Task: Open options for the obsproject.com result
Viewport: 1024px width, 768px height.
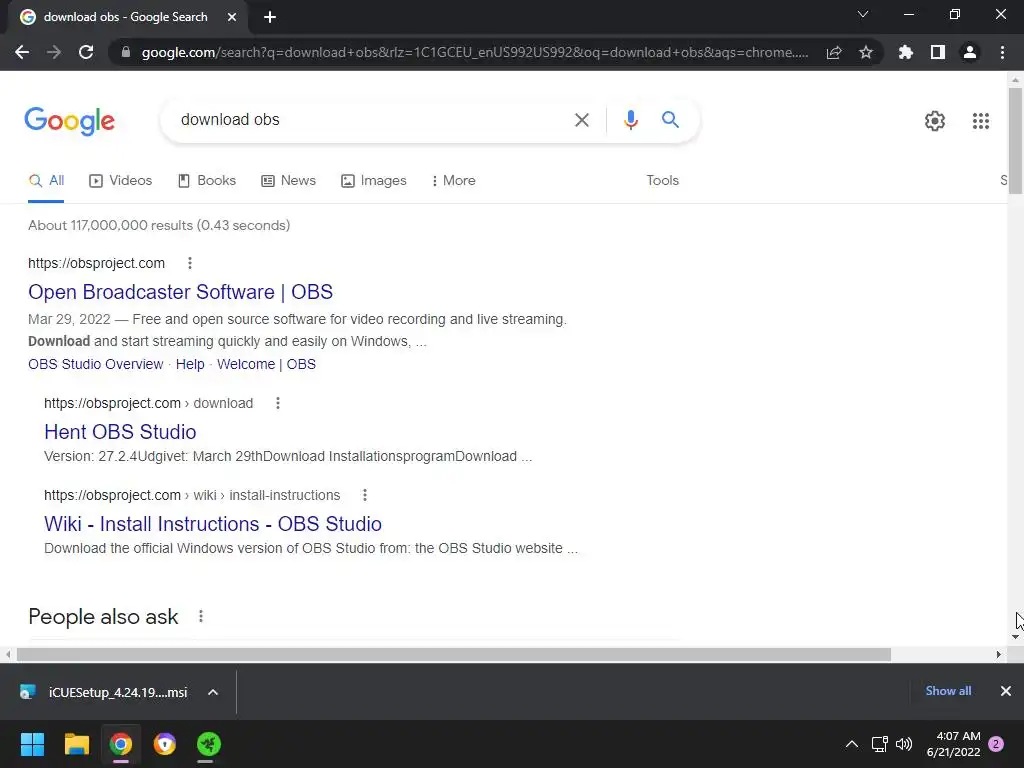Action: pyautogui.click(x=189, y=263)
